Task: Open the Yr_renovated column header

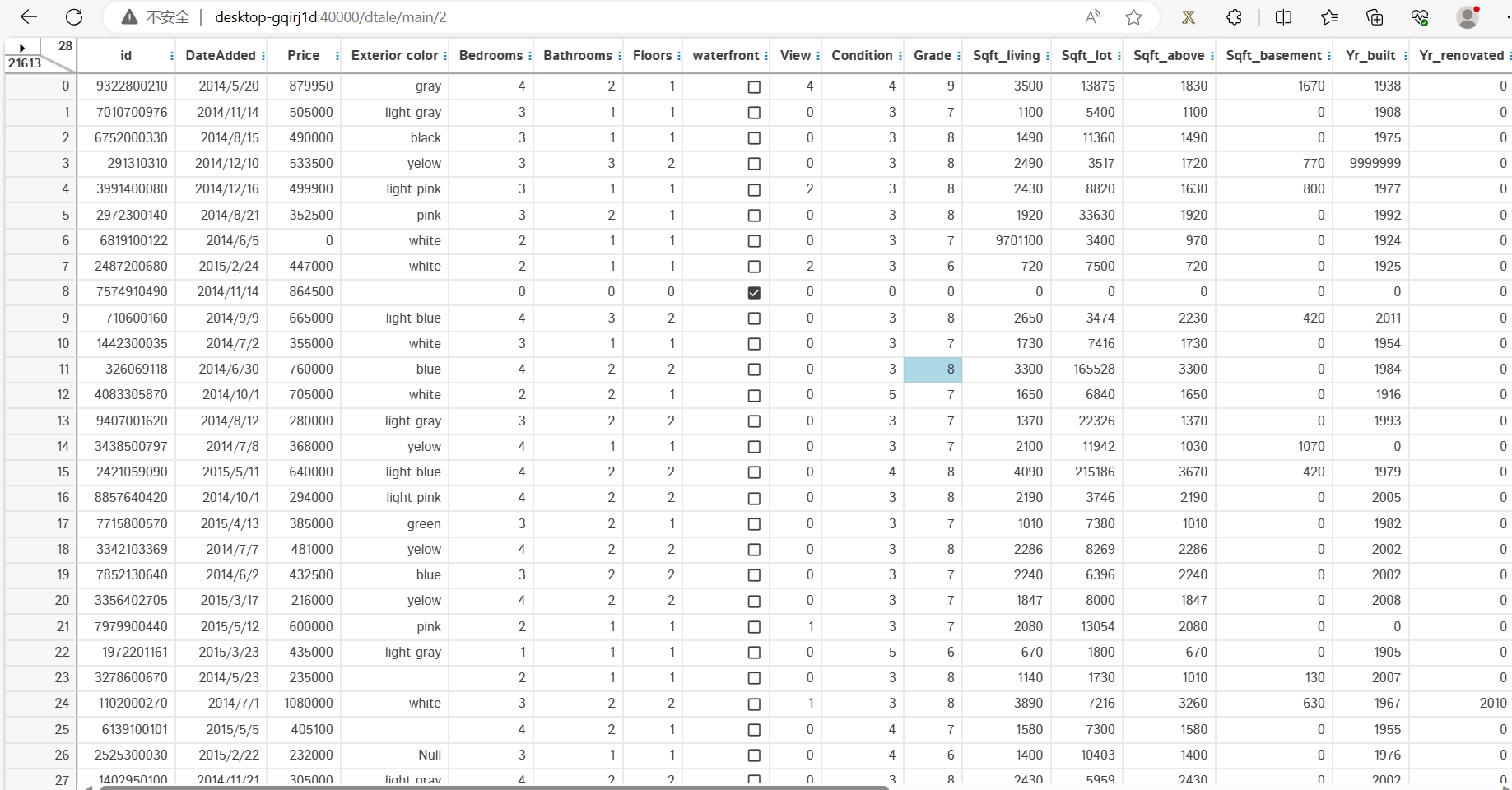Action: point(1461,56)
